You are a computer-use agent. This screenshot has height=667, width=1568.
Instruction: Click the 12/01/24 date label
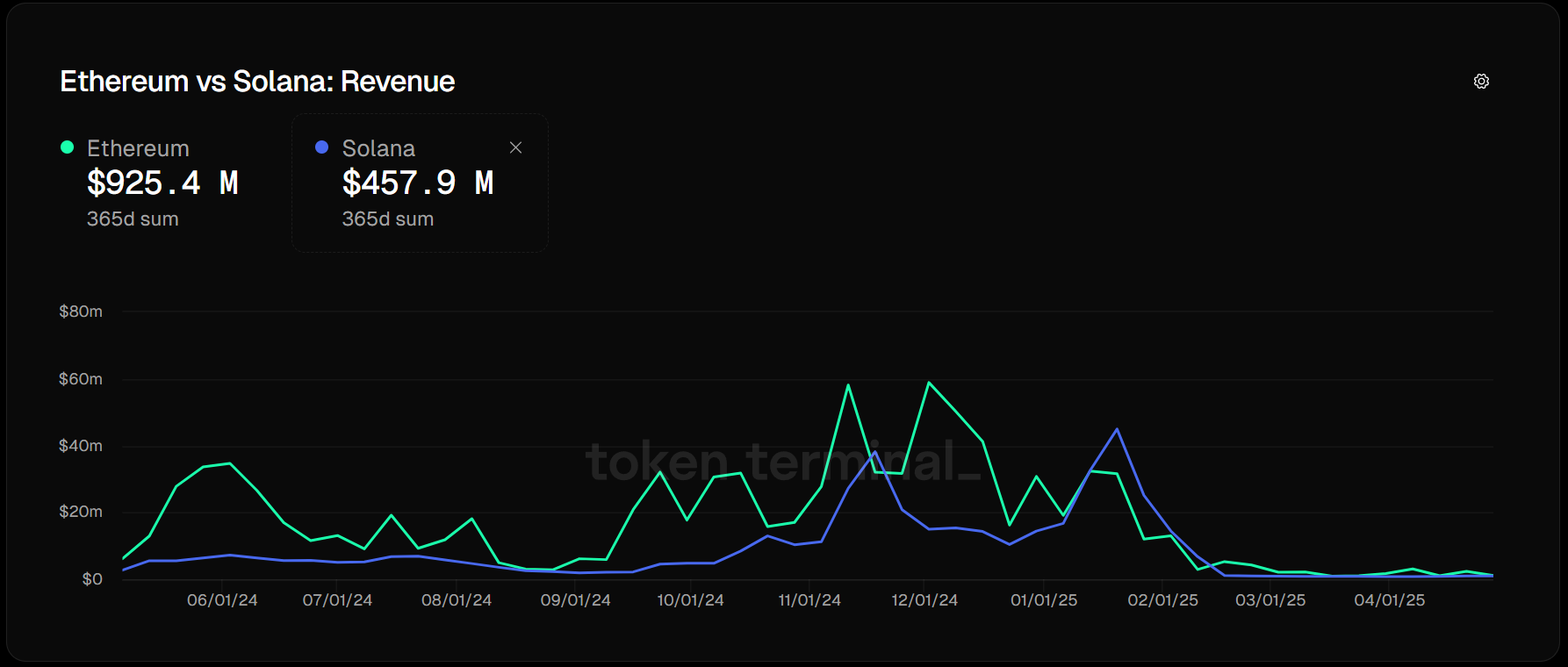924,600
